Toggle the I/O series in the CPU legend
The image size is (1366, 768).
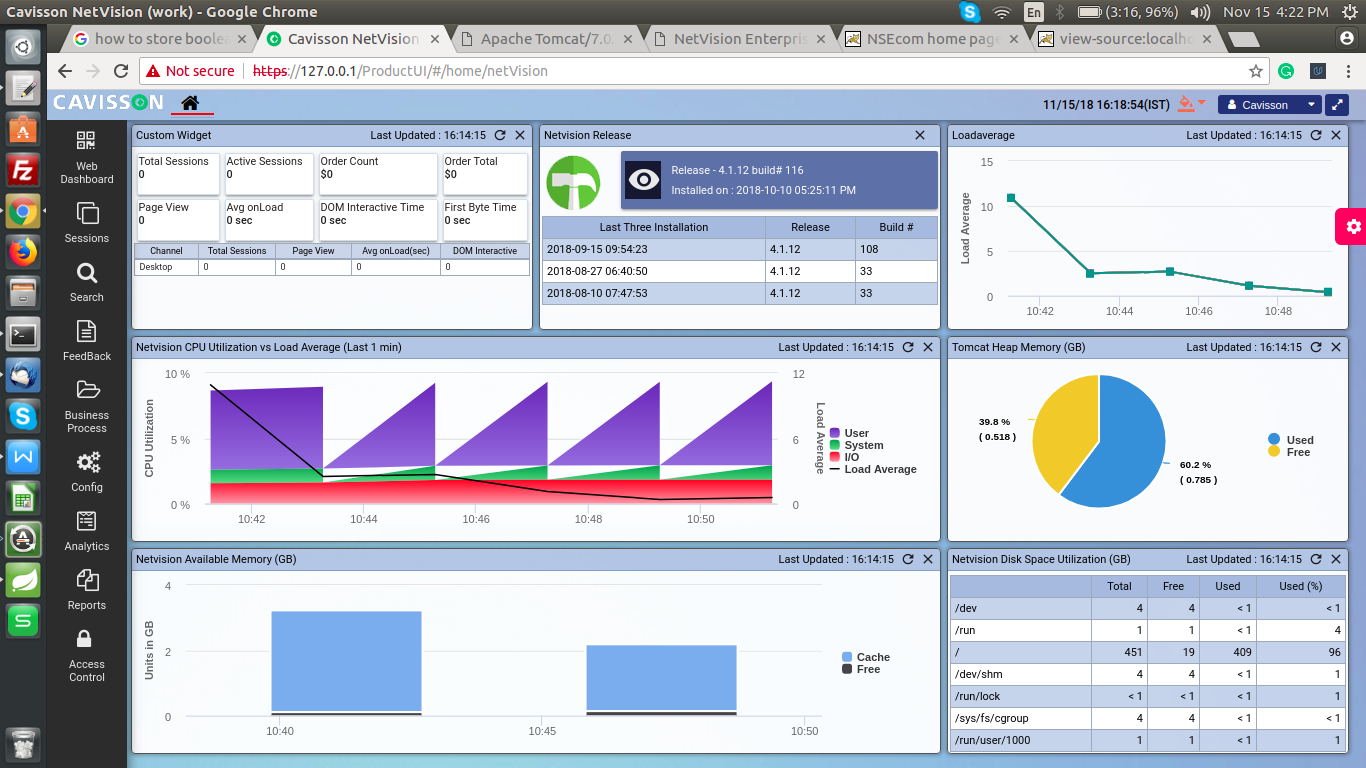(844, 457)
